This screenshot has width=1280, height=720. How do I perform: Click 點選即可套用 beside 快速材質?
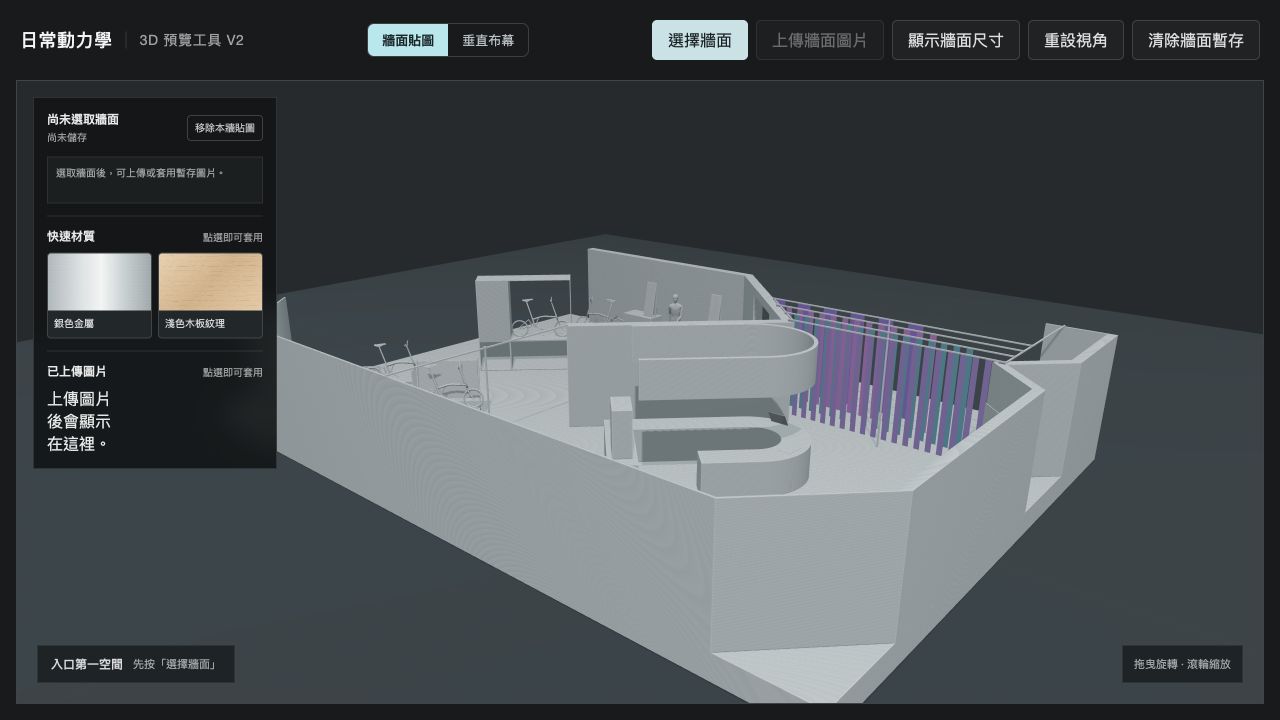coord(233,237)
